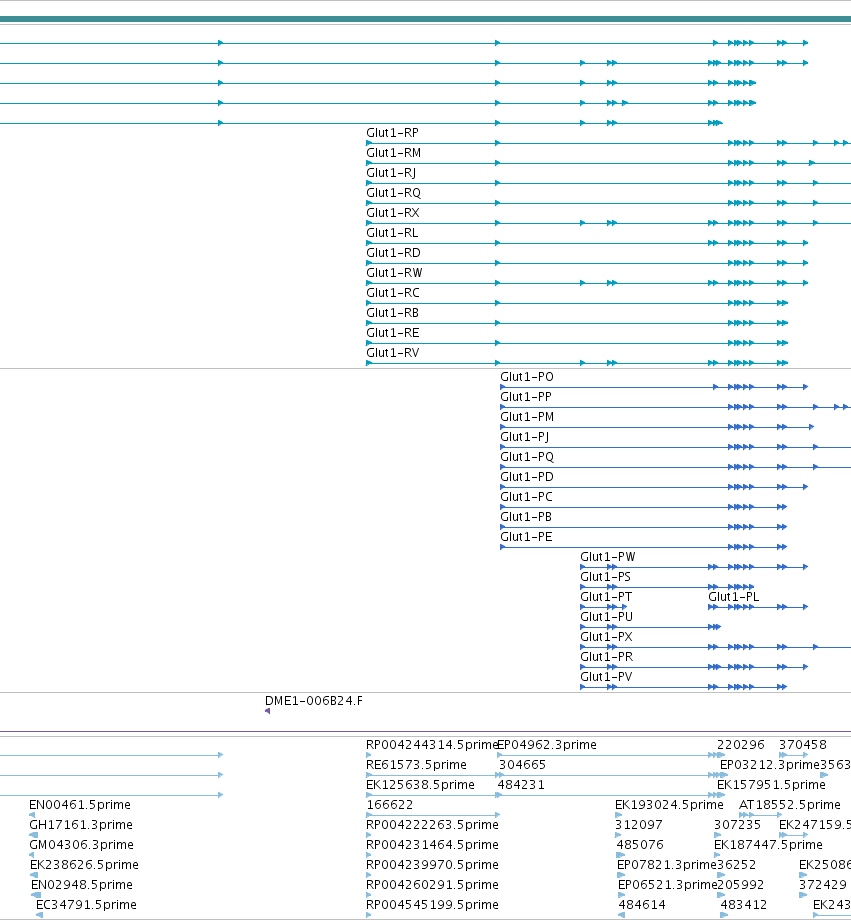Select the Glut1-RB transcript label
Screen dimensions: 851x920
click(x=392, y=313)
